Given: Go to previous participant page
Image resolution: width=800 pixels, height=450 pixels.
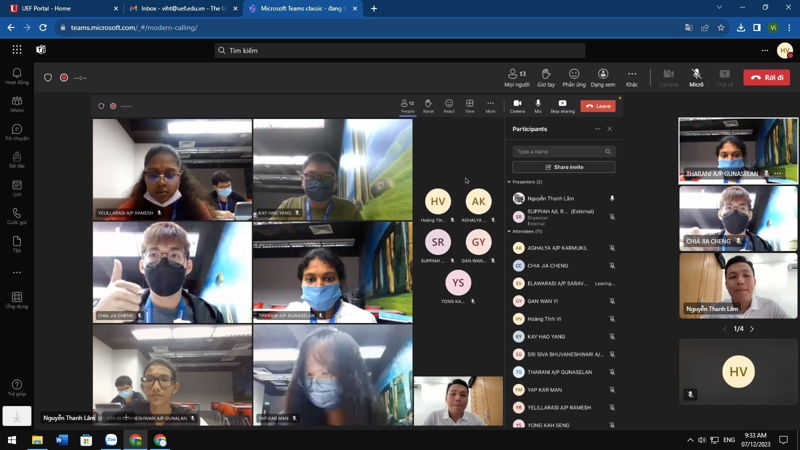Looking at the screenshot, I should pos(724,329).
